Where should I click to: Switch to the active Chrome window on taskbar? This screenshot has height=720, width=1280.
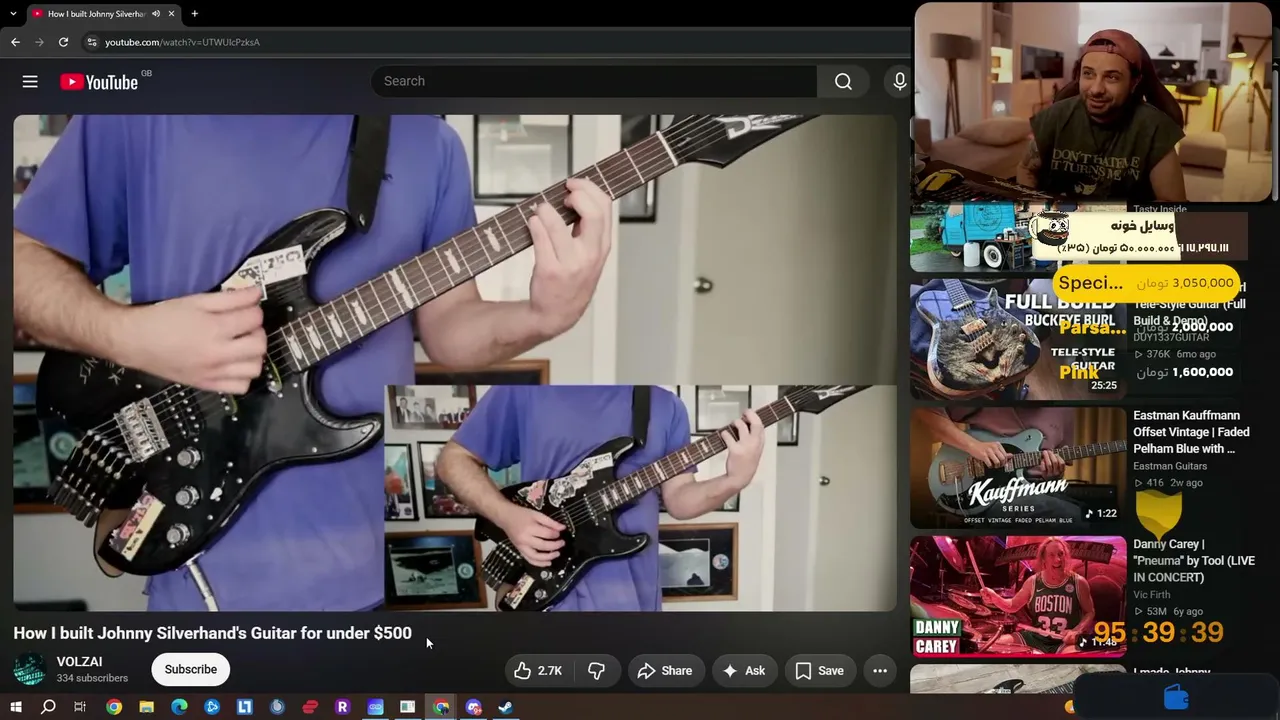pyautogui.click(x=441, y=707)
